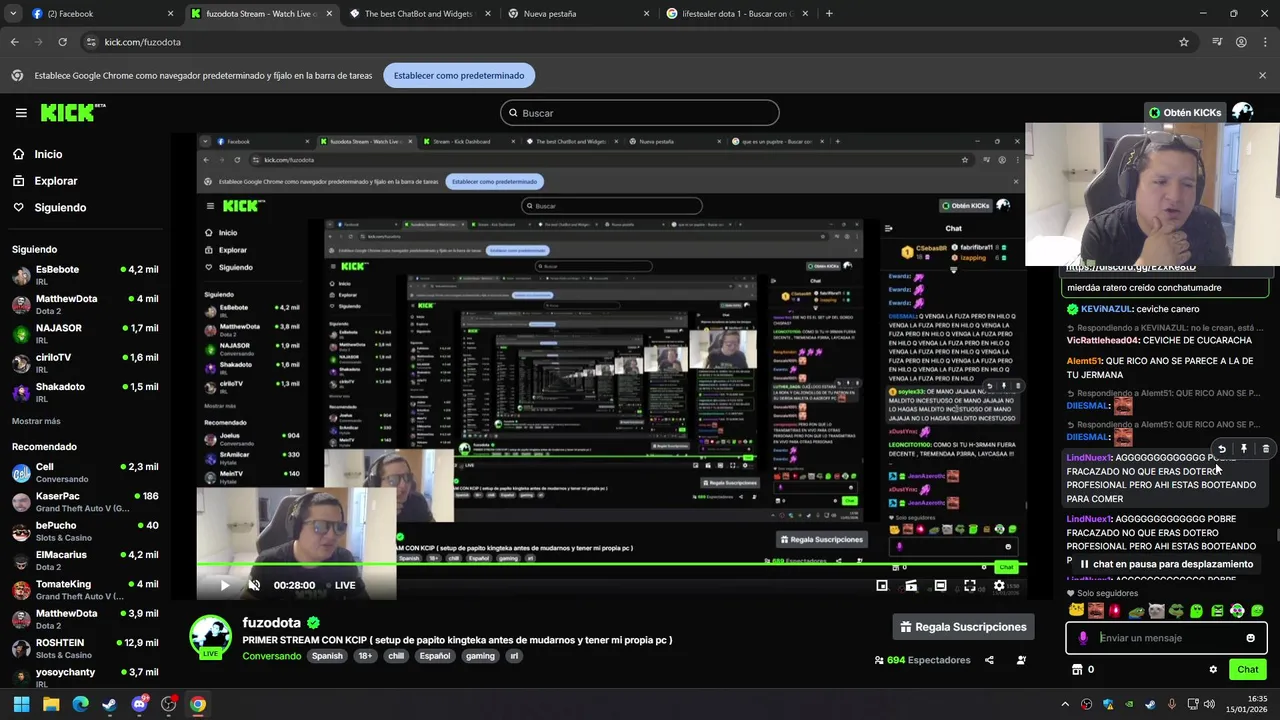Screen dimensions: 1280x720
Task: Send message with the green Chat button
Action: pyautogui.click(x=1247, y=670)
